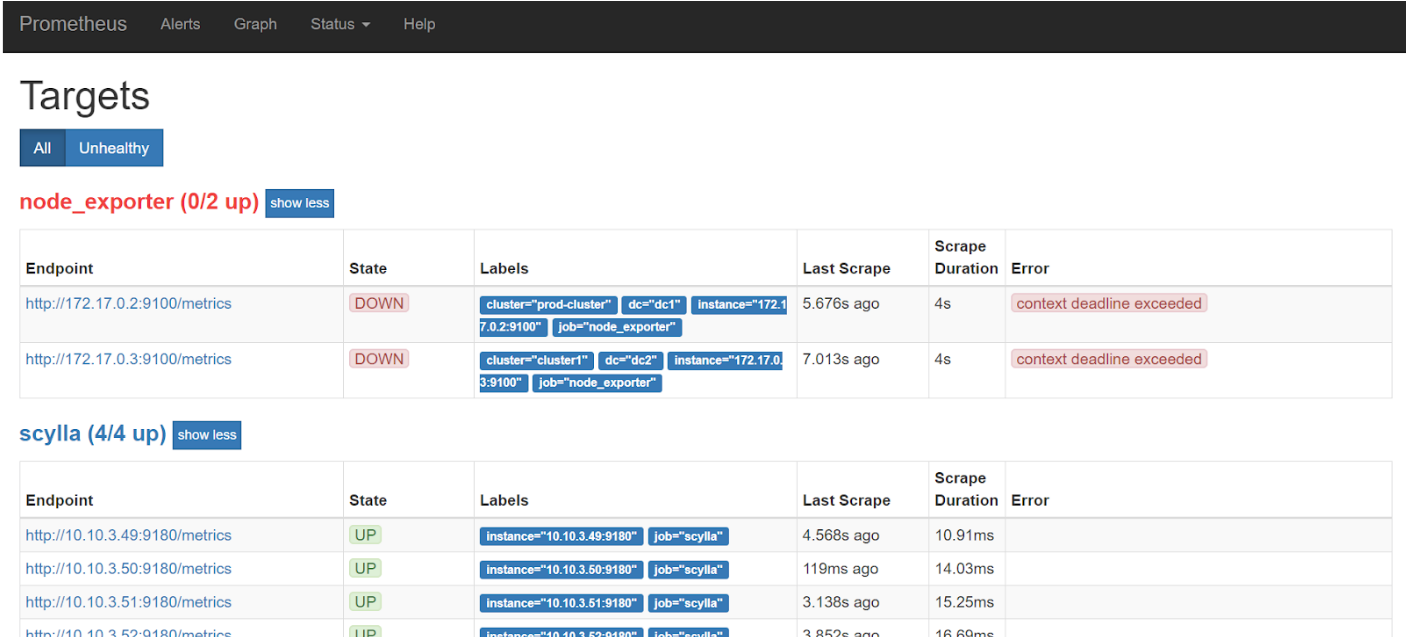
Task: Click the dc="dc2" label badge
Action: pyautogui.click(x=630, y=360)
